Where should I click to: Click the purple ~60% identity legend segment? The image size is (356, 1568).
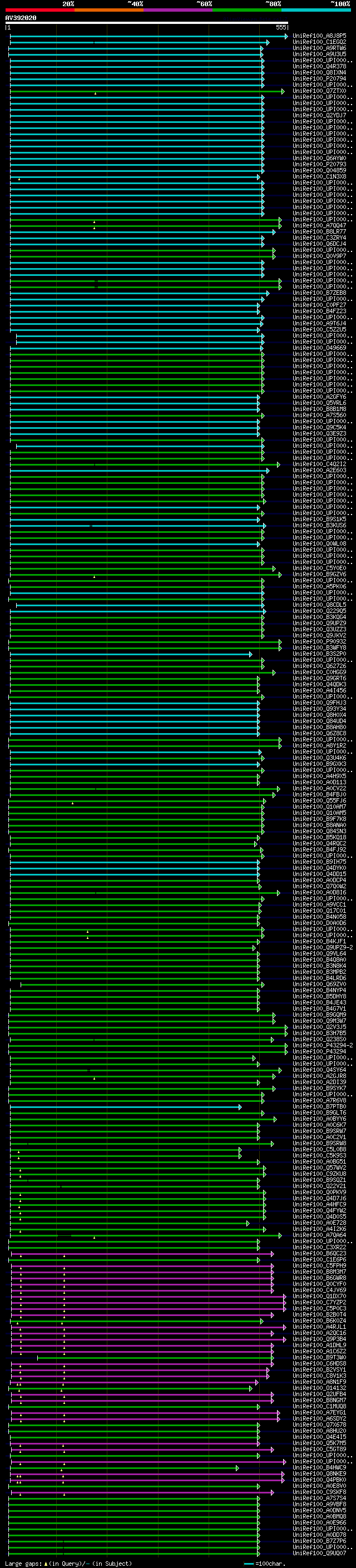[179, 10]
